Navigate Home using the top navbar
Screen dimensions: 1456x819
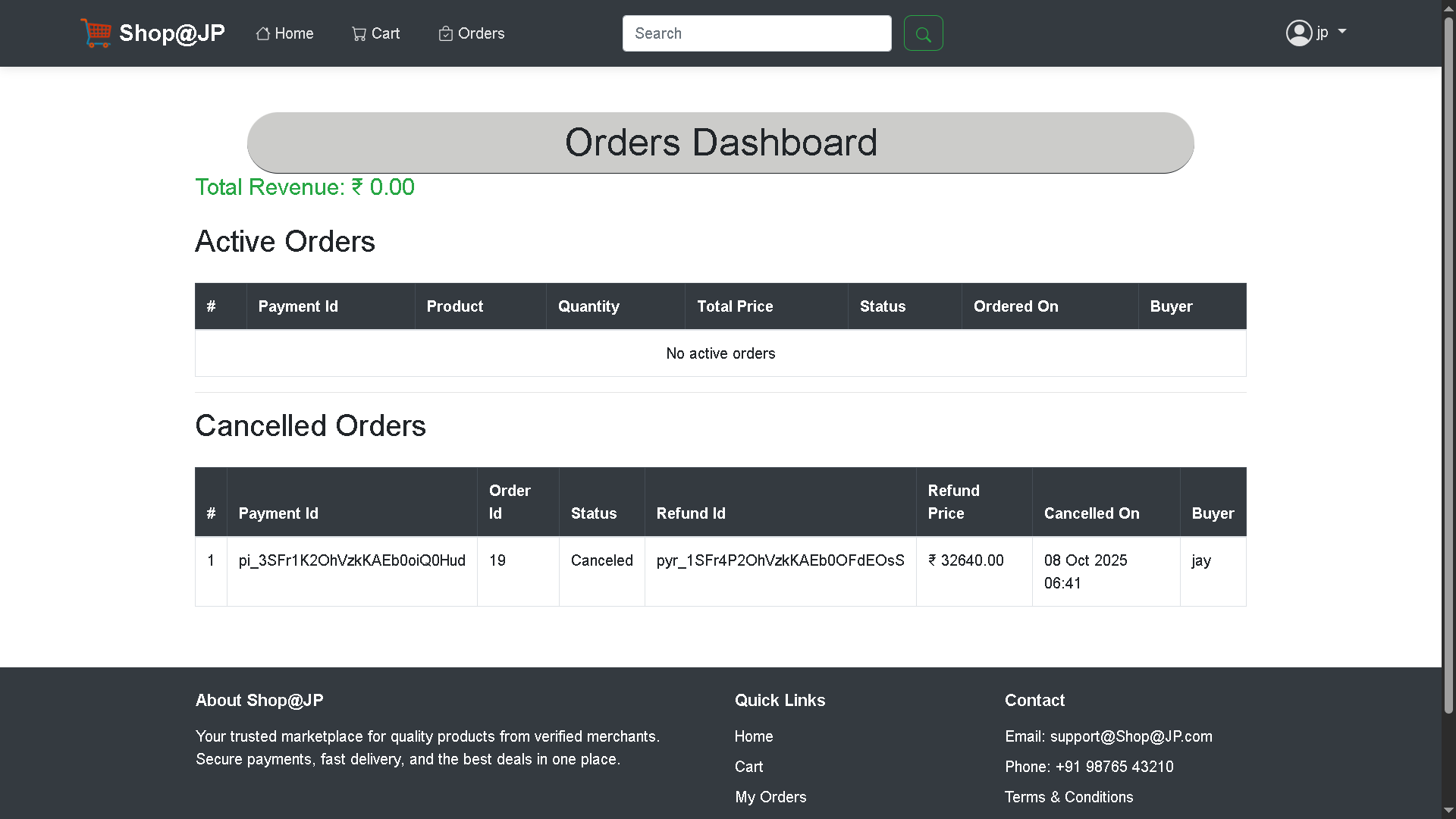pyautogui.click(x=293, y=33)
